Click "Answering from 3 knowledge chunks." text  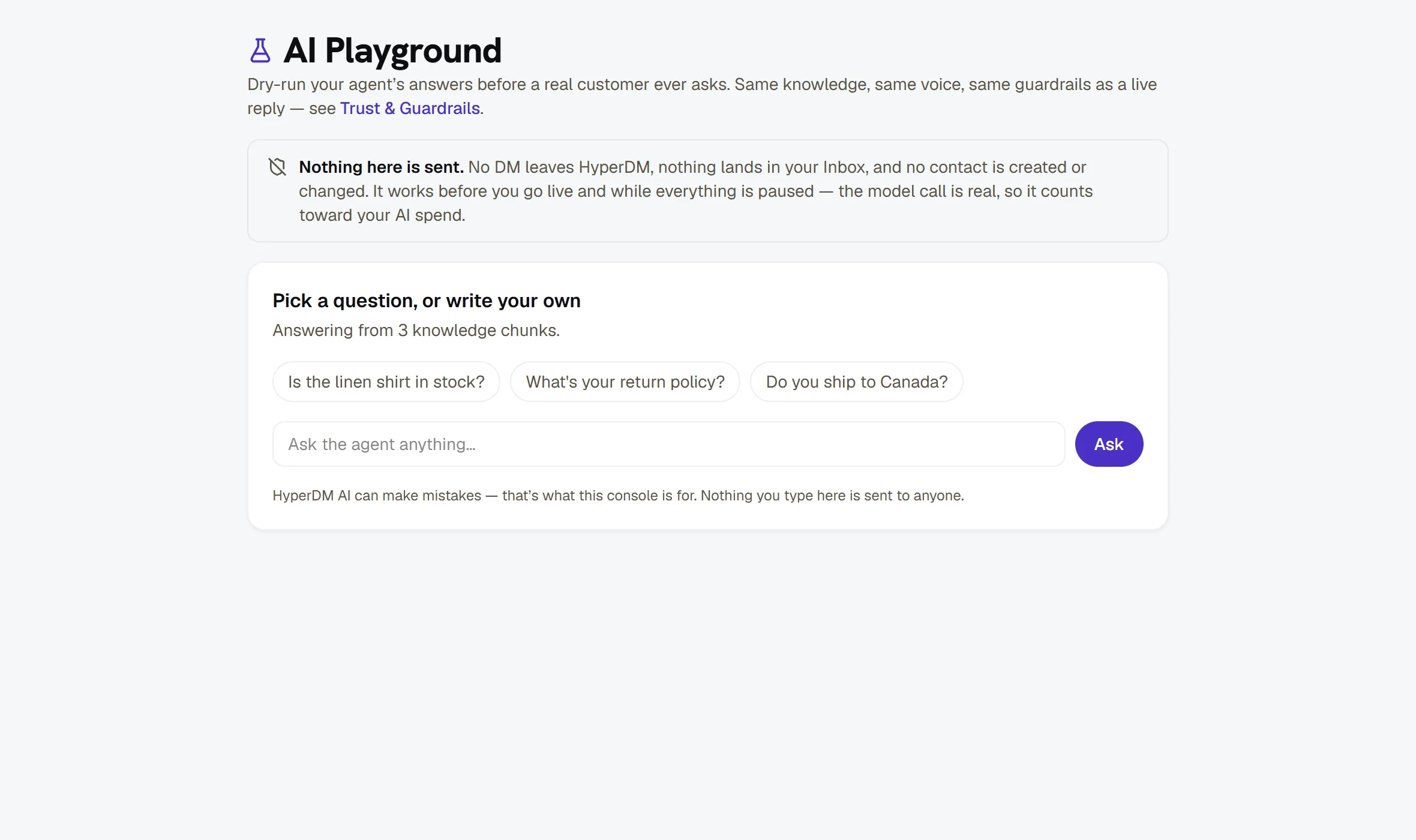(416, 330)
